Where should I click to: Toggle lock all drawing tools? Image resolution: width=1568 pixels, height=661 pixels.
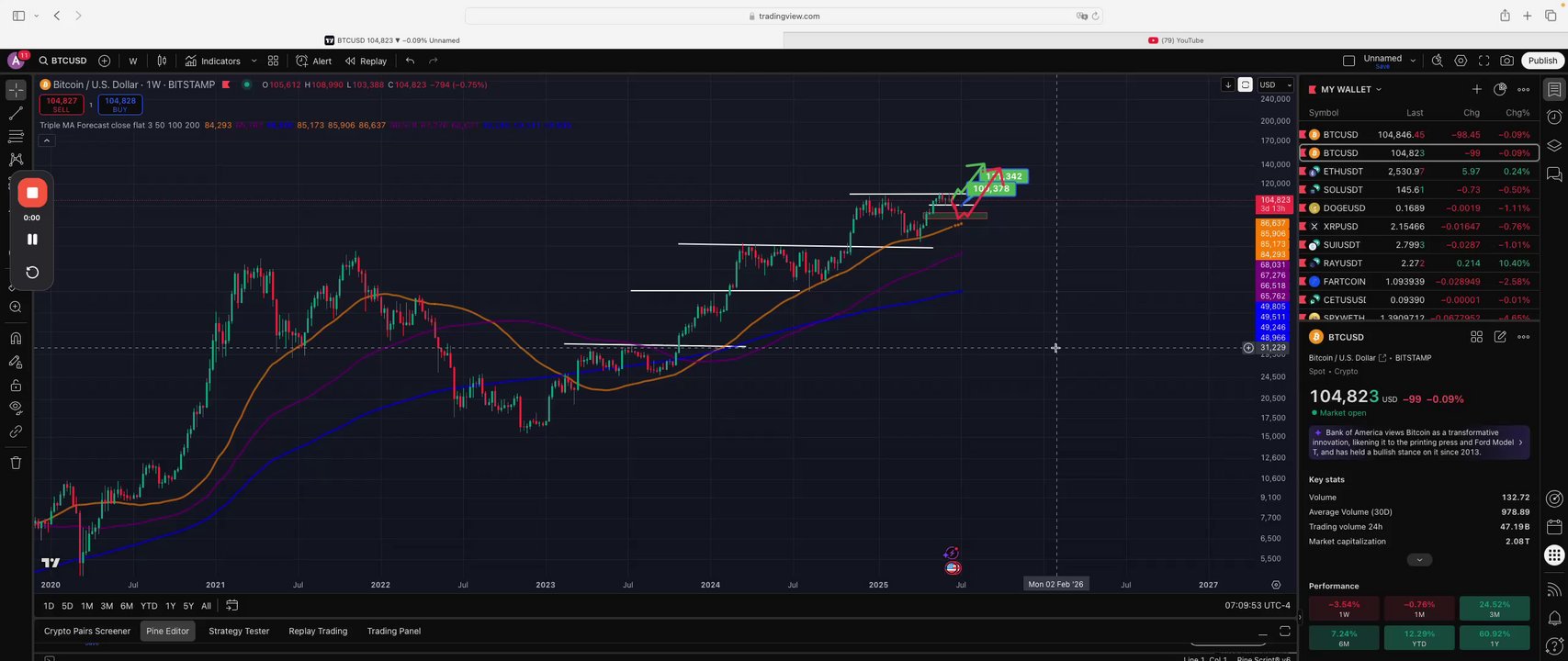coord(16,385)
